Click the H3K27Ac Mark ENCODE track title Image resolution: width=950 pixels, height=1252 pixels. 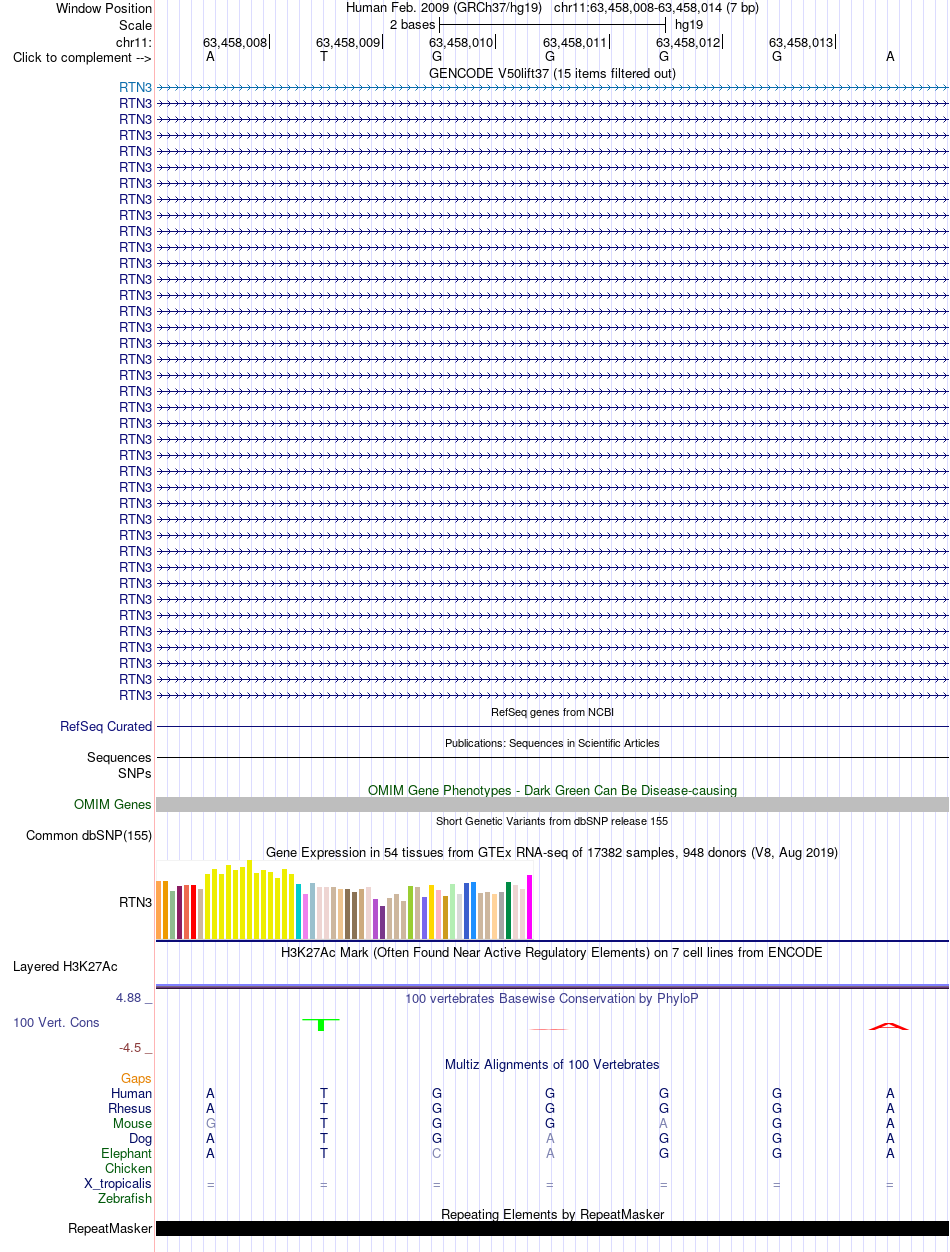coord(552,952)
